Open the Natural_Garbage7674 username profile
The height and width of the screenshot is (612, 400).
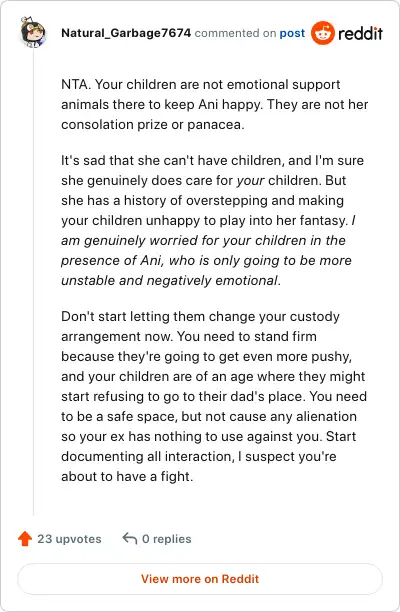point(126,33)
